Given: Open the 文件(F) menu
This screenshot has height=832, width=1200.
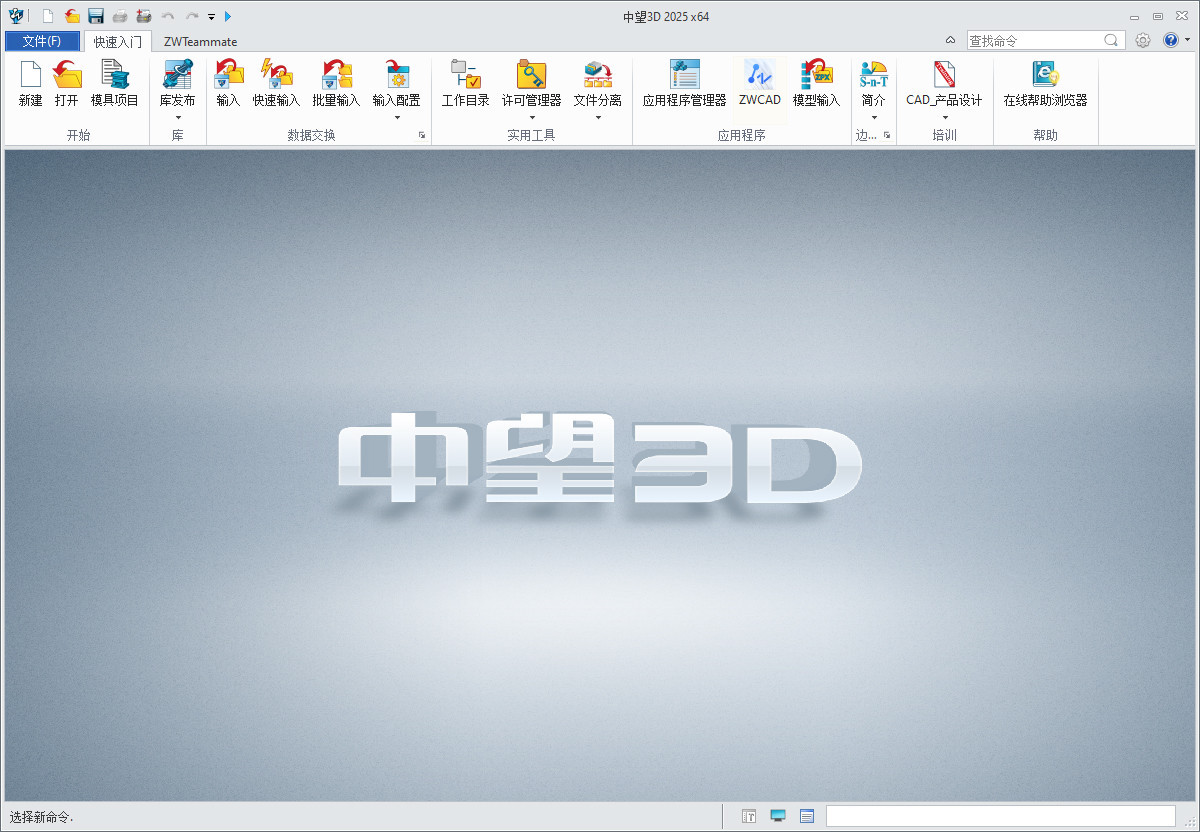Looking at the screenshot, I should [x=42, y=41].
